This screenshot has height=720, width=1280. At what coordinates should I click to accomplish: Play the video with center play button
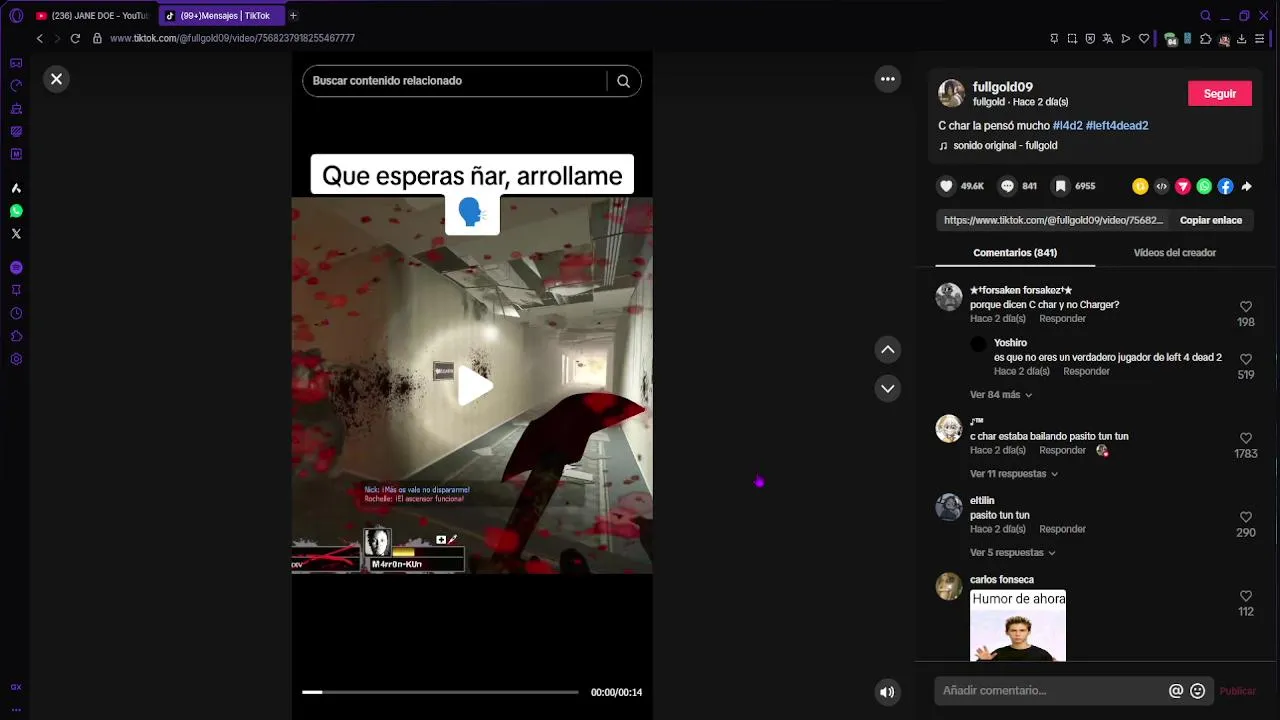pyautogui.click(x=473, y=386)
